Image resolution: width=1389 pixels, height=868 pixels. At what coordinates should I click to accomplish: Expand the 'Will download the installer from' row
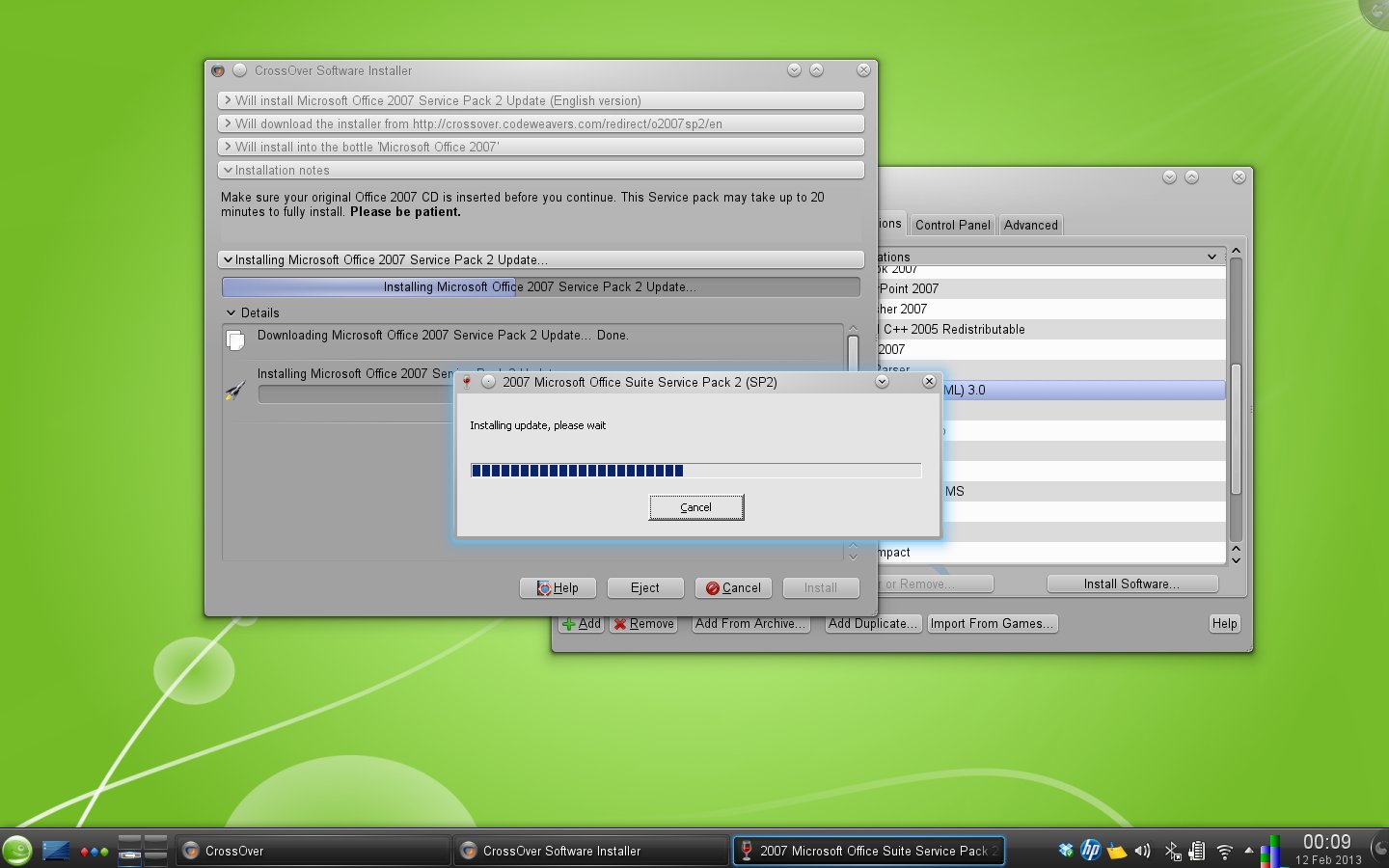coord(541,123)
